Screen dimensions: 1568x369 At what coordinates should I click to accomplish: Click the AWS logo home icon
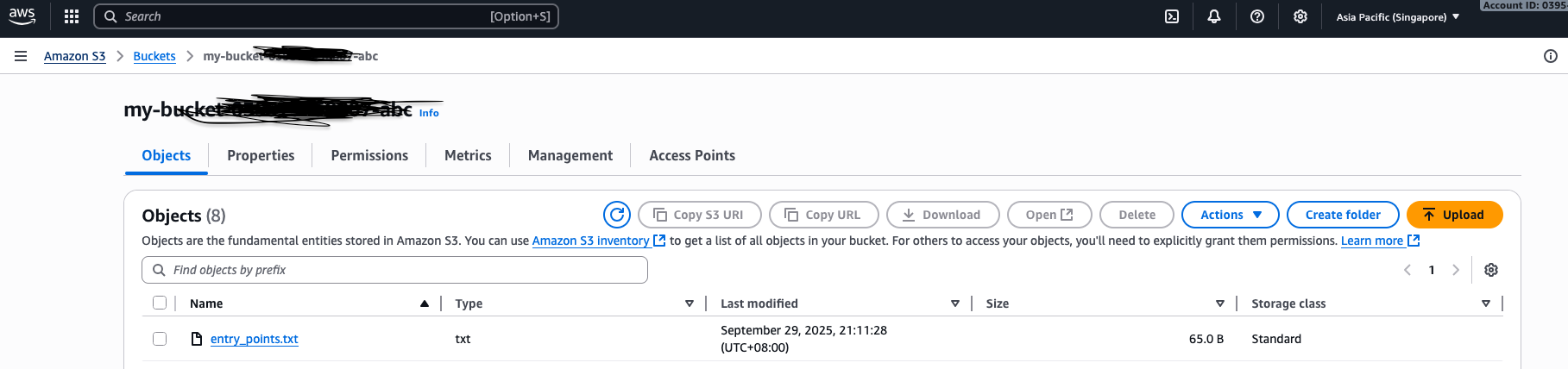pyautogui.click(x=22, y=16)
